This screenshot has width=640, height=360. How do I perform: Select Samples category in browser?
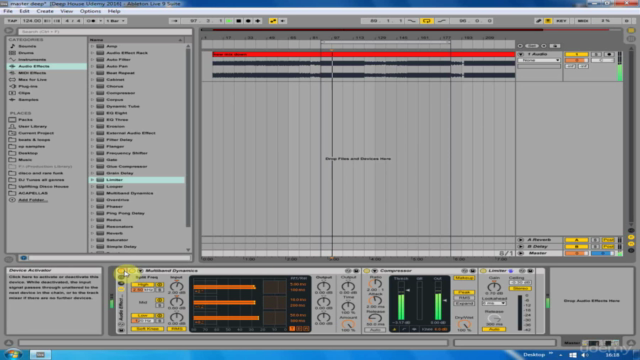coord(28,100)
